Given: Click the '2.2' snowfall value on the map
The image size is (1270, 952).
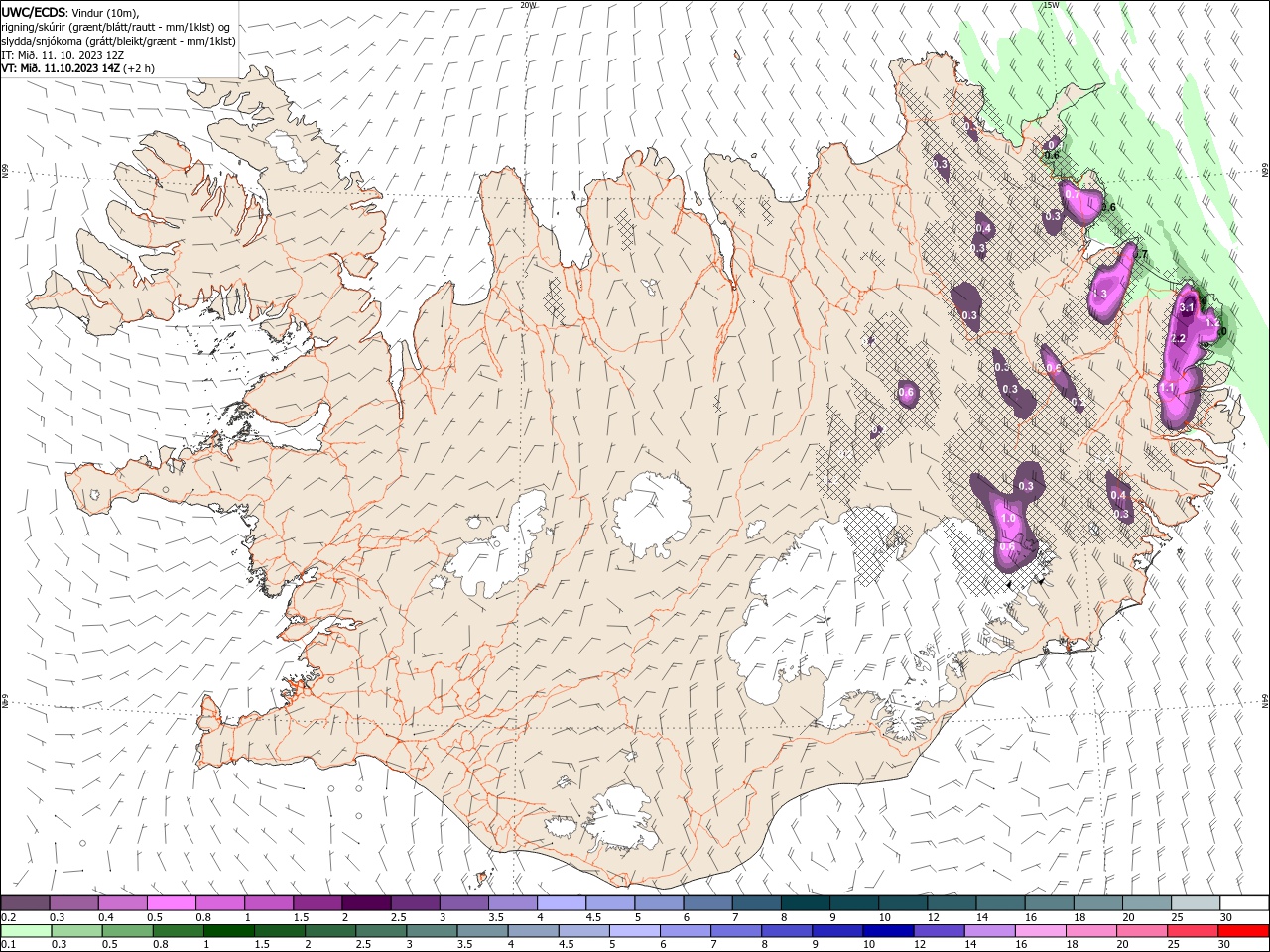Looking at the screenshot, I should tap(1179, 339).
